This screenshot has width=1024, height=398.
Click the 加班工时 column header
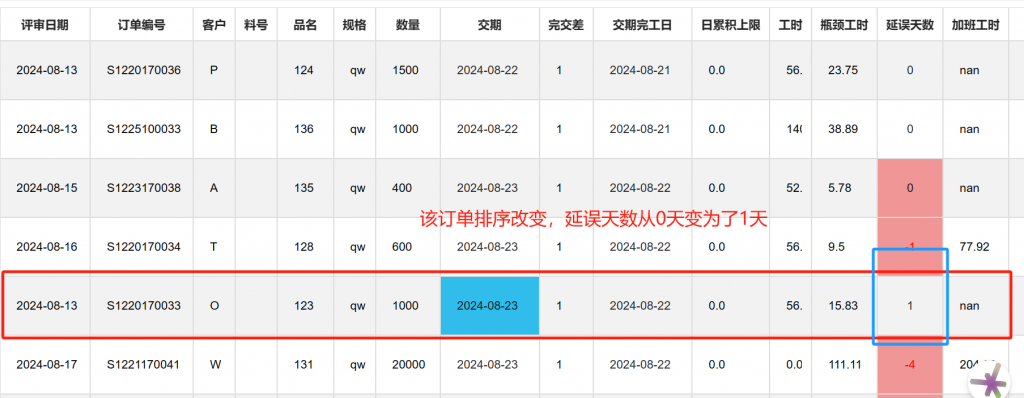point(976,25)
